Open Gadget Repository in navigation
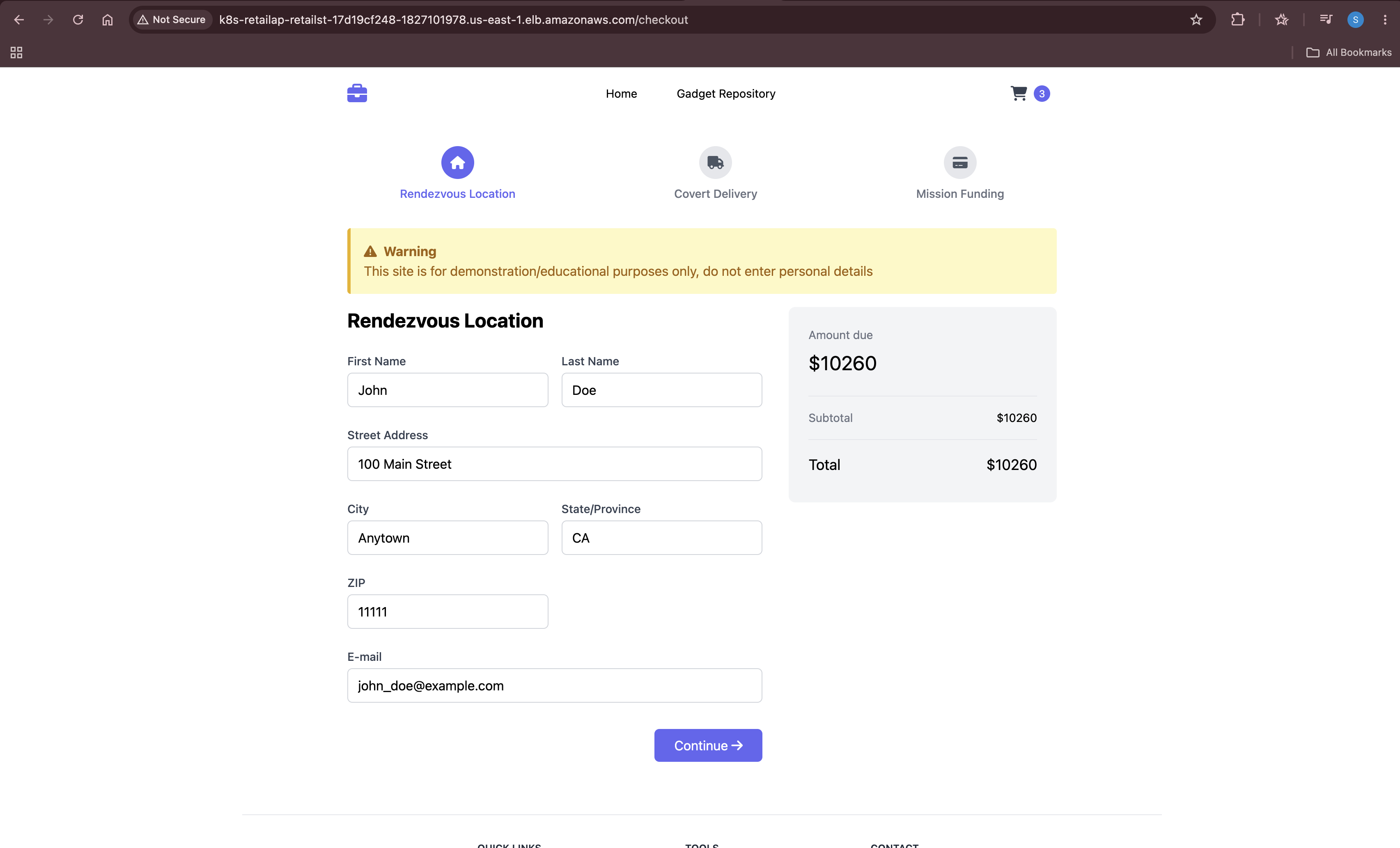Image resolution: width=1400 pixels, height=848 pixels. (x=725, y=94)
